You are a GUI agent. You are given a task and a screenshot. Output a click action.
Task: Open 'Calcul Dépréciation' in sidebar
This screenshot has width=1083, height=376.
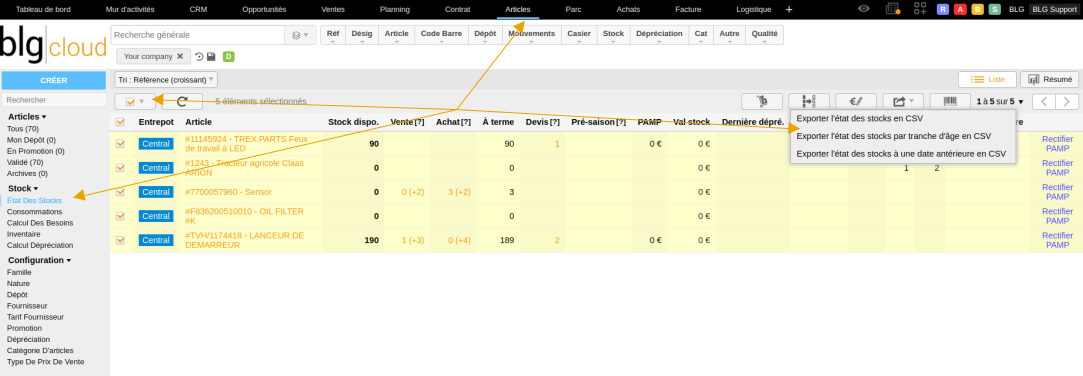tap(39, 245)
